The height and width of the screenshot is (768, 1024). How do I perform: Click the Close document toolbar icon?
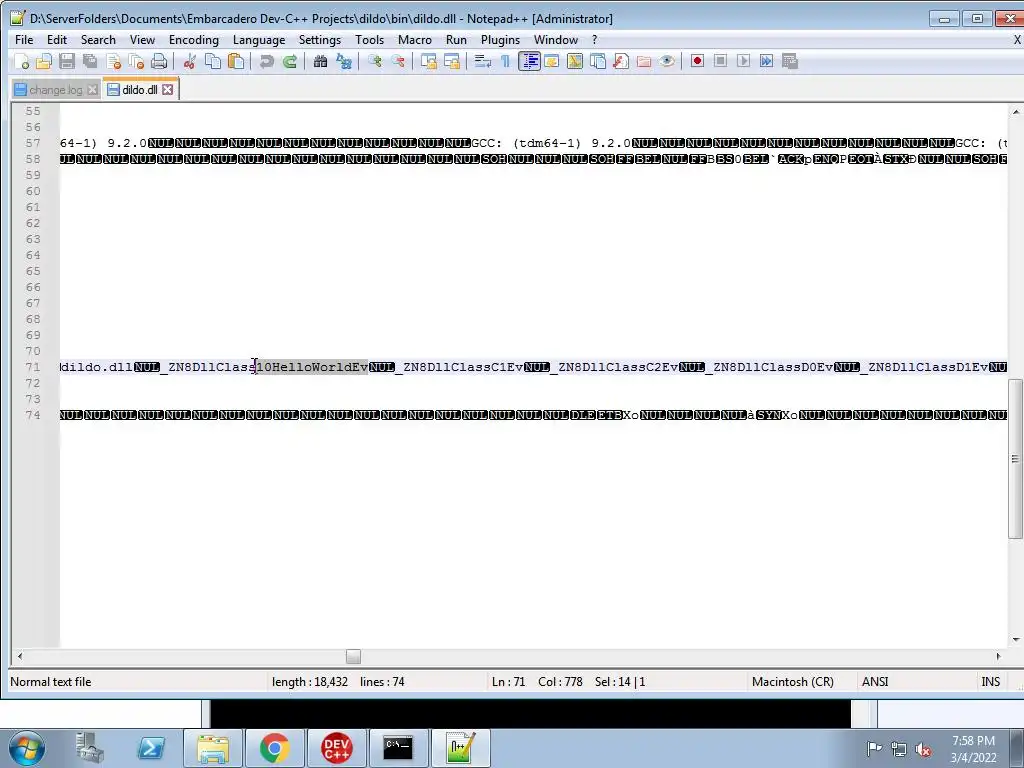coord(114,61)
